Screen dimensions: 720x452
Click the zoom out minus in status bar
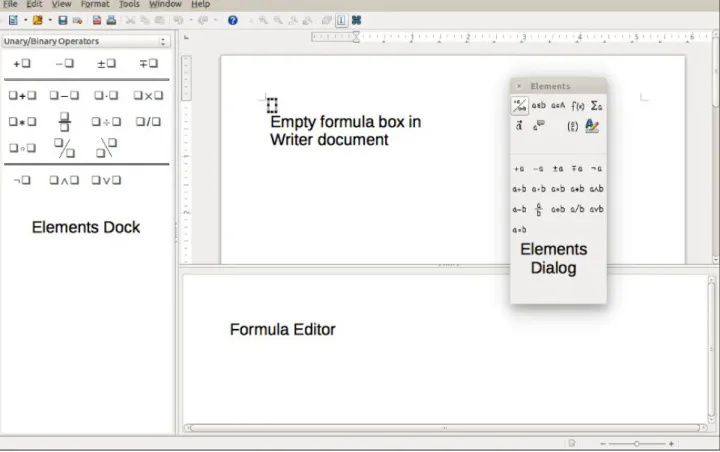click(x=603, y=444)
